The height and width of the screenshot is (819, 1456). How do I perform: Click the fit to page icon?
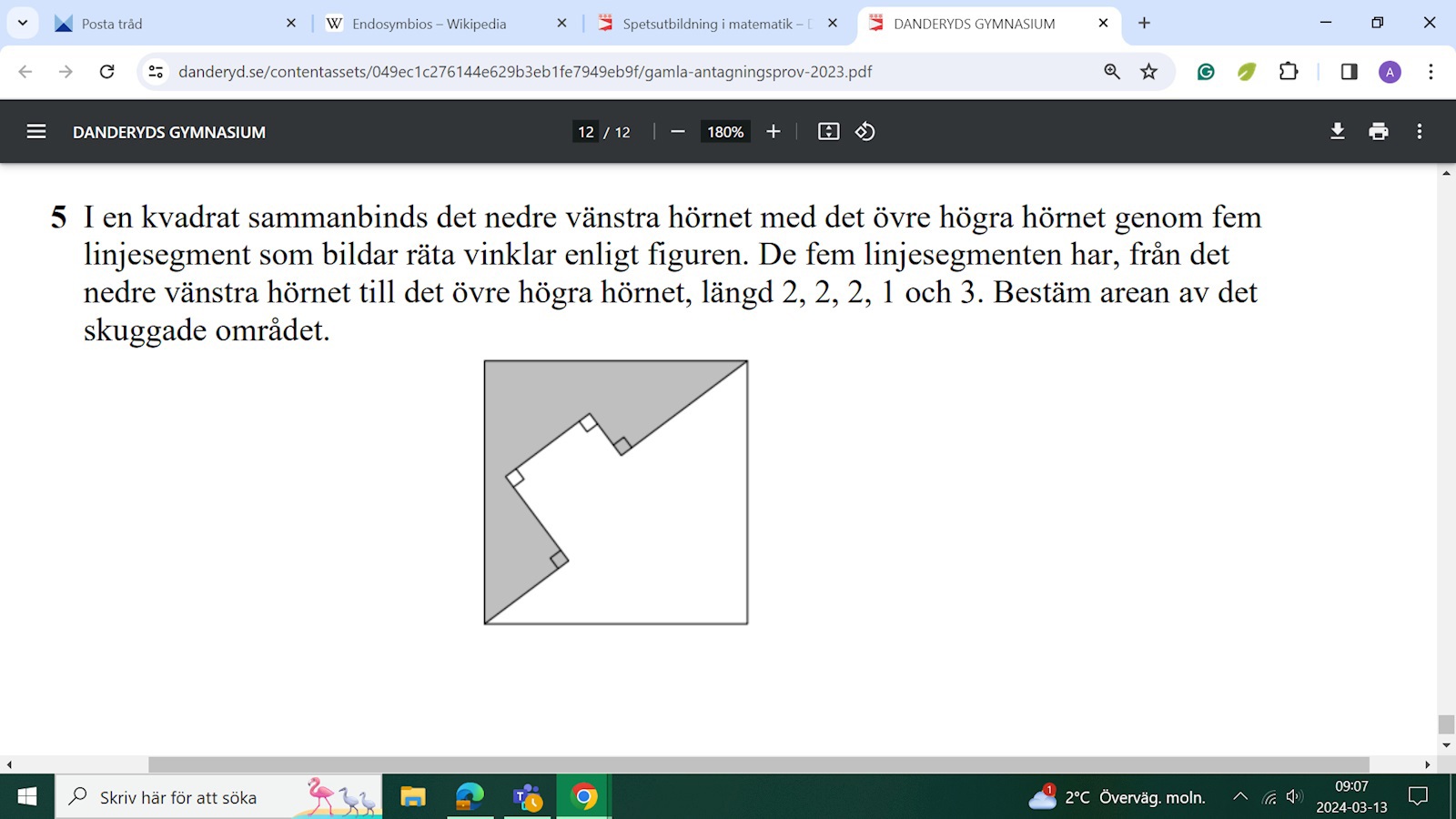coord(828,132)
